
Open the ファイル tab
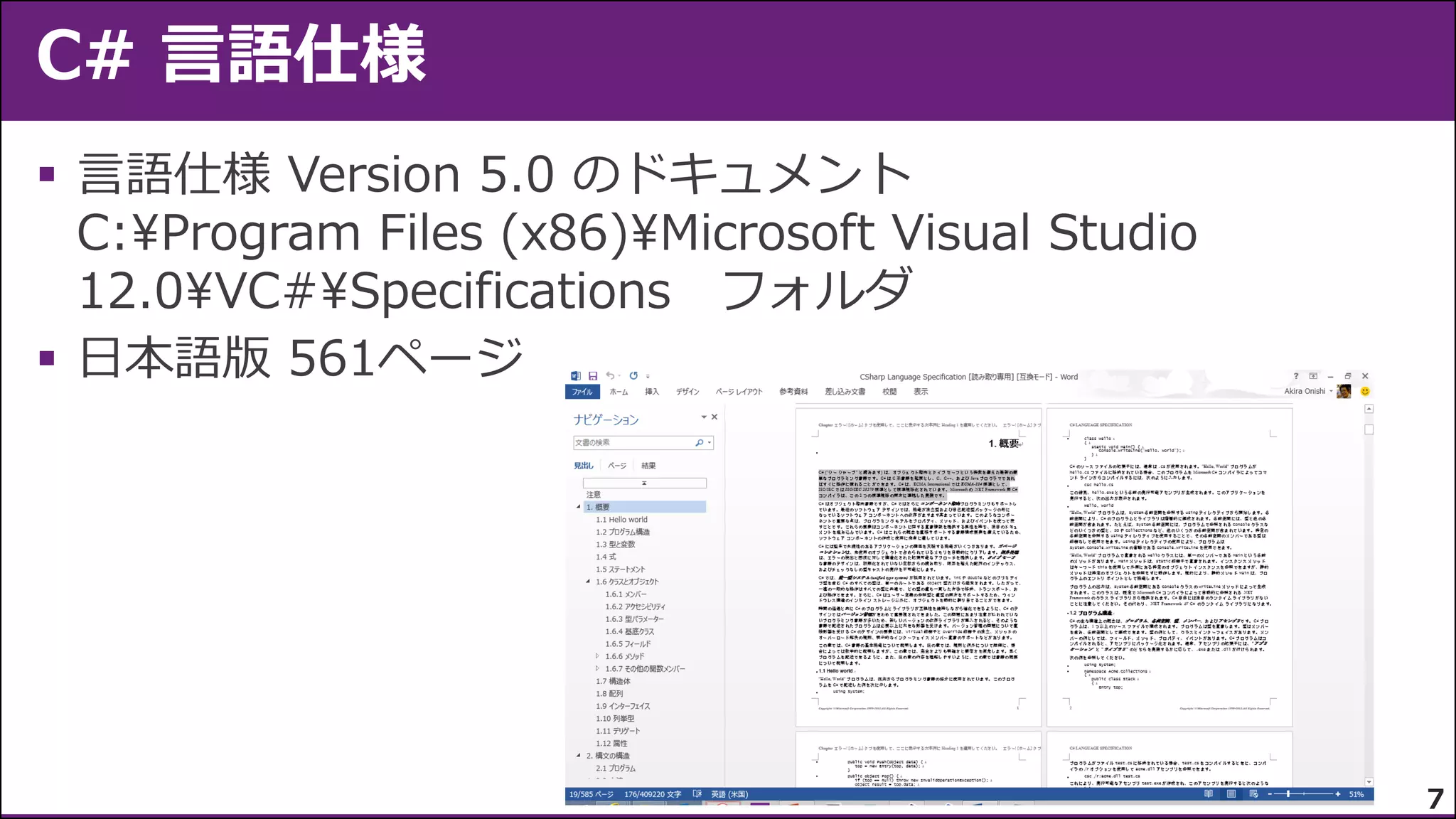pyautogui.click(x=582, y=392)
